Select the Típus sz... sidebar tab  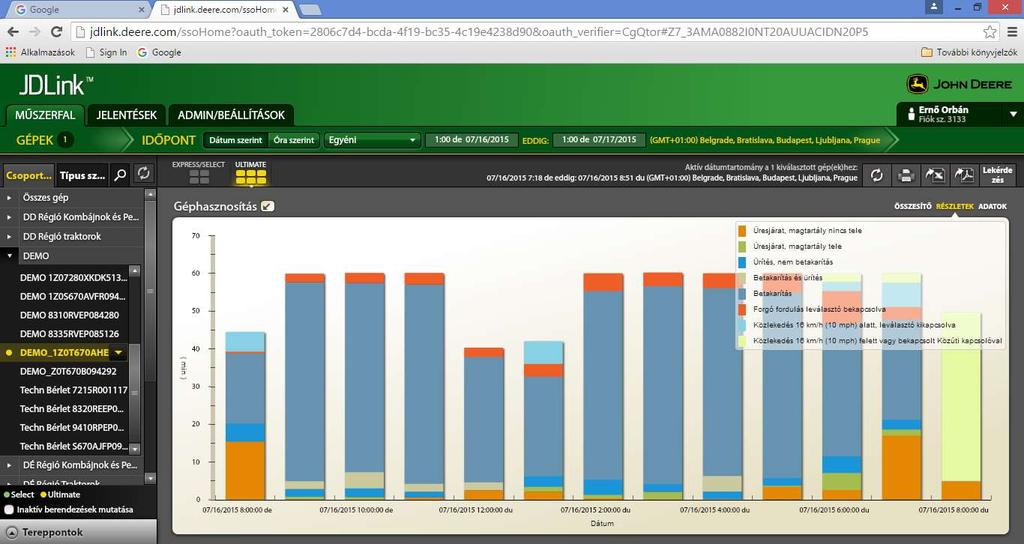(82, 175)
